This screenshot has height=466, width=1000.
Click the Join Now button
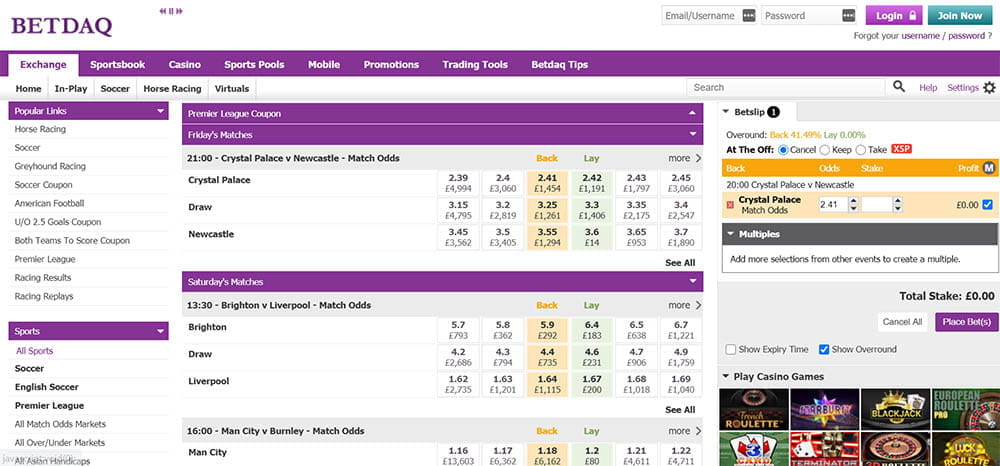[960, 15]
